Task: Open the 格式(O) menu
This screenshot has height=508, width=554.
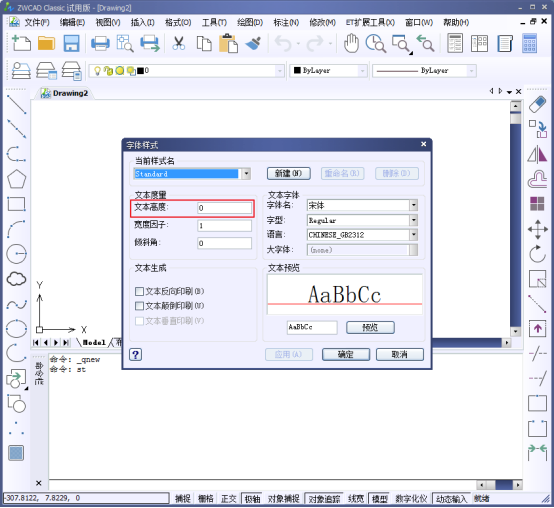Action: [x=178, y=23]
